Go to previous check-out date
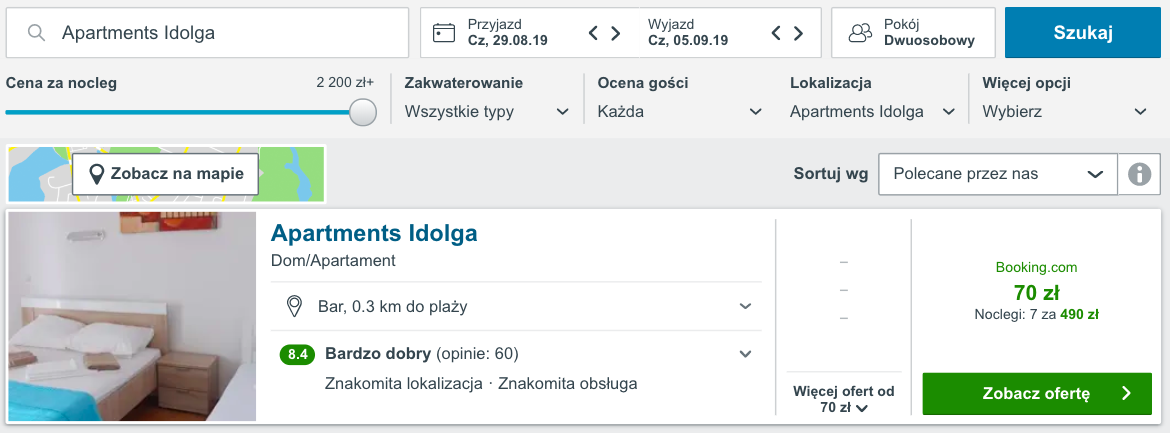This screenshot has height=433, width=1170. 776,33
